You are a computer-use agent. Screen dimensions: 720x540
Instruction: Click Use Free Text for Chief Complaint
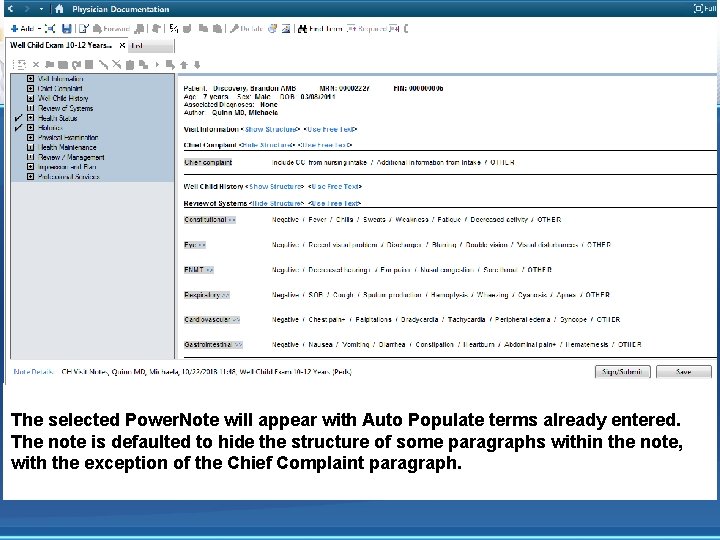click(325, 145)
